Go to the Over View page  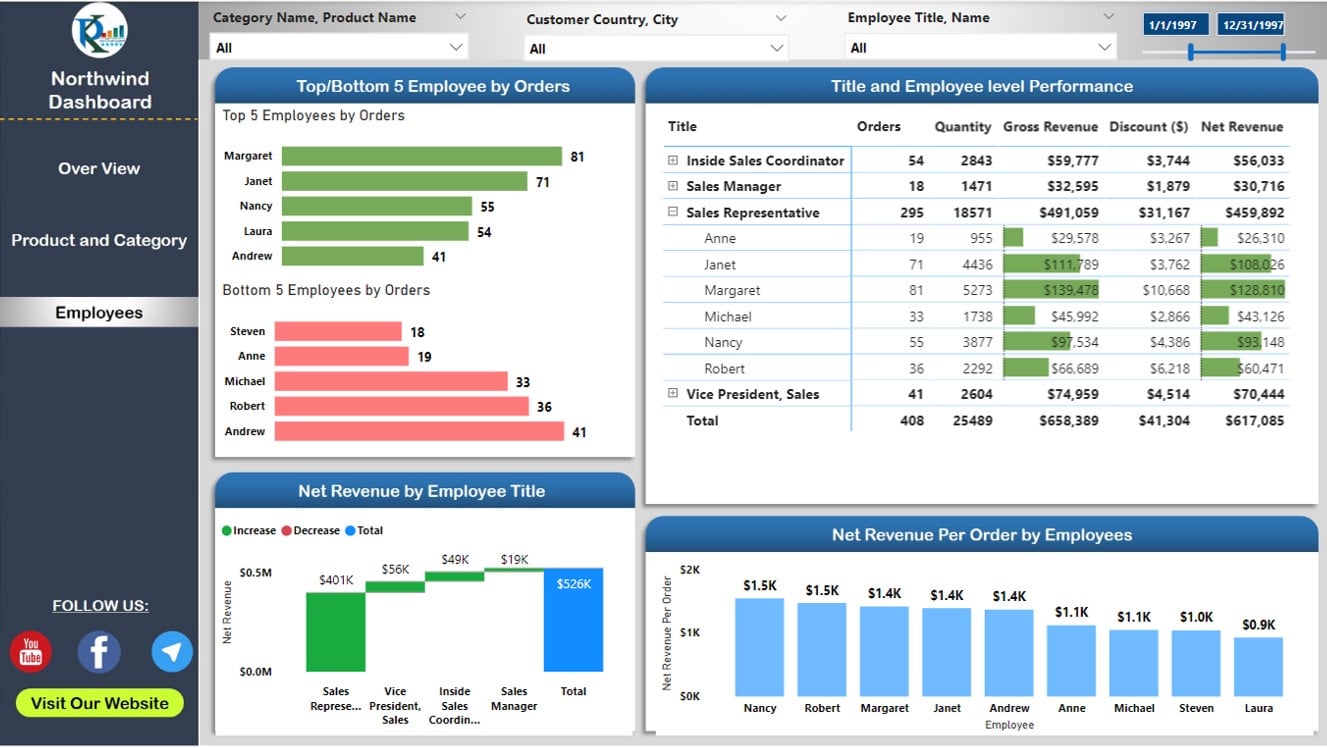click(99, 168)
